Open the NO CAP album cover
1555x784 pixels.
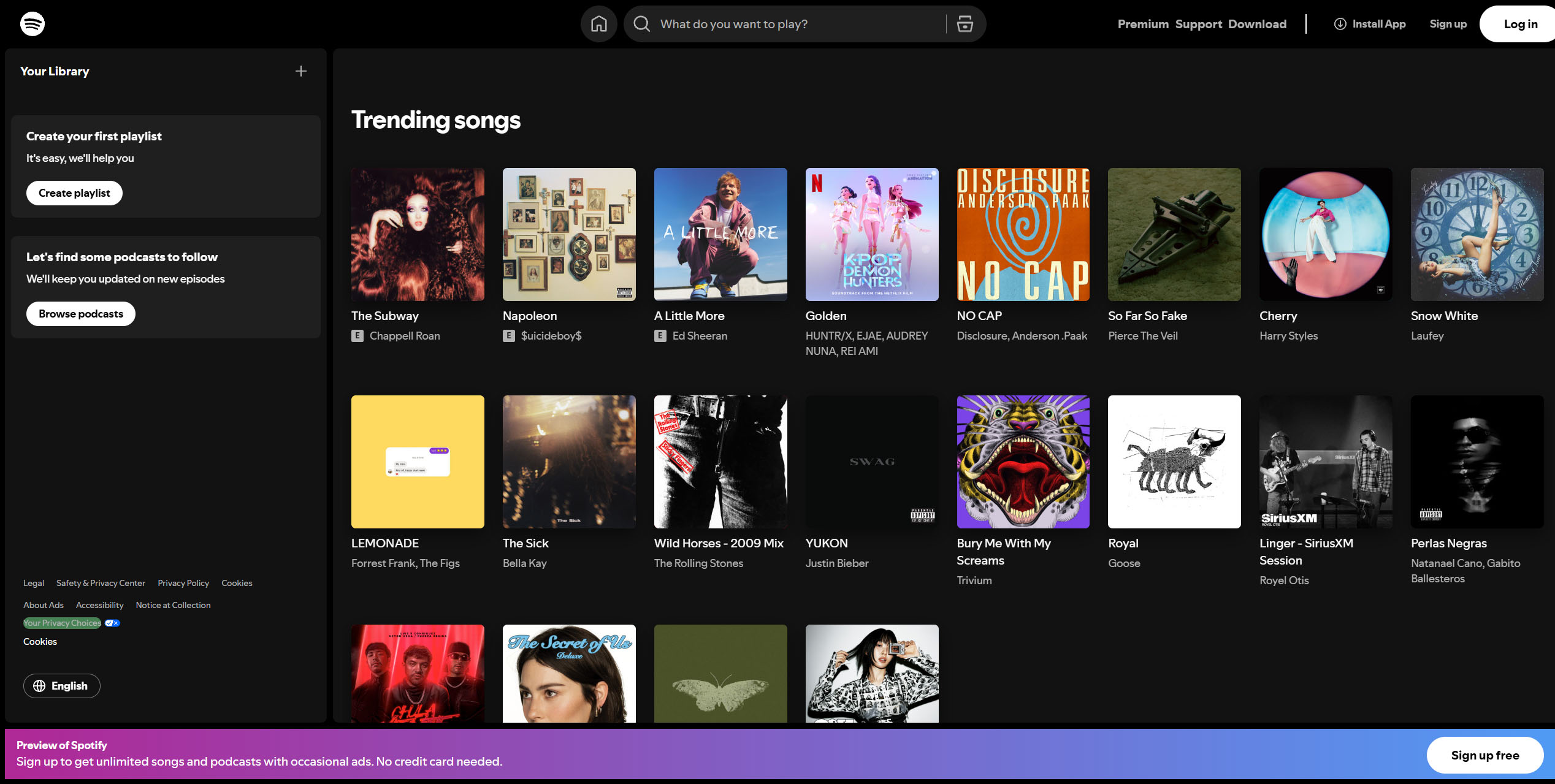1023,234
